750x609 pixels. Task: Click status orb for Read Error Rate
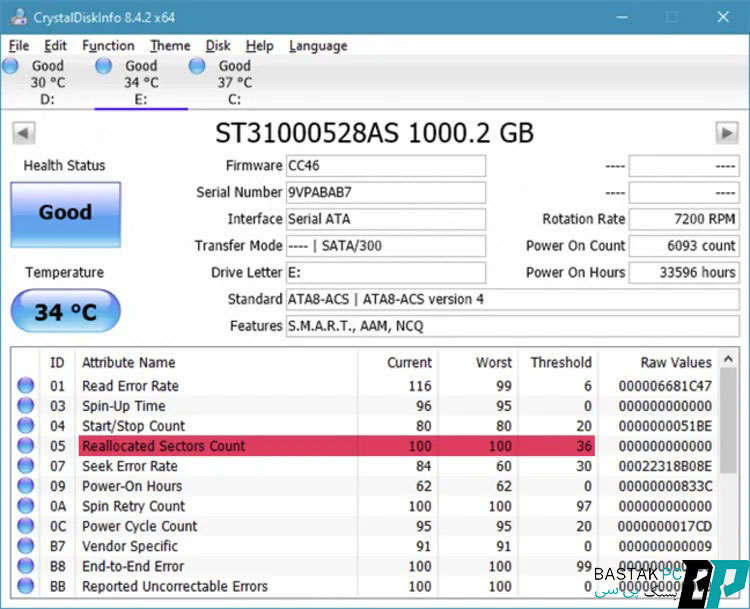click(x=26, y=386)
